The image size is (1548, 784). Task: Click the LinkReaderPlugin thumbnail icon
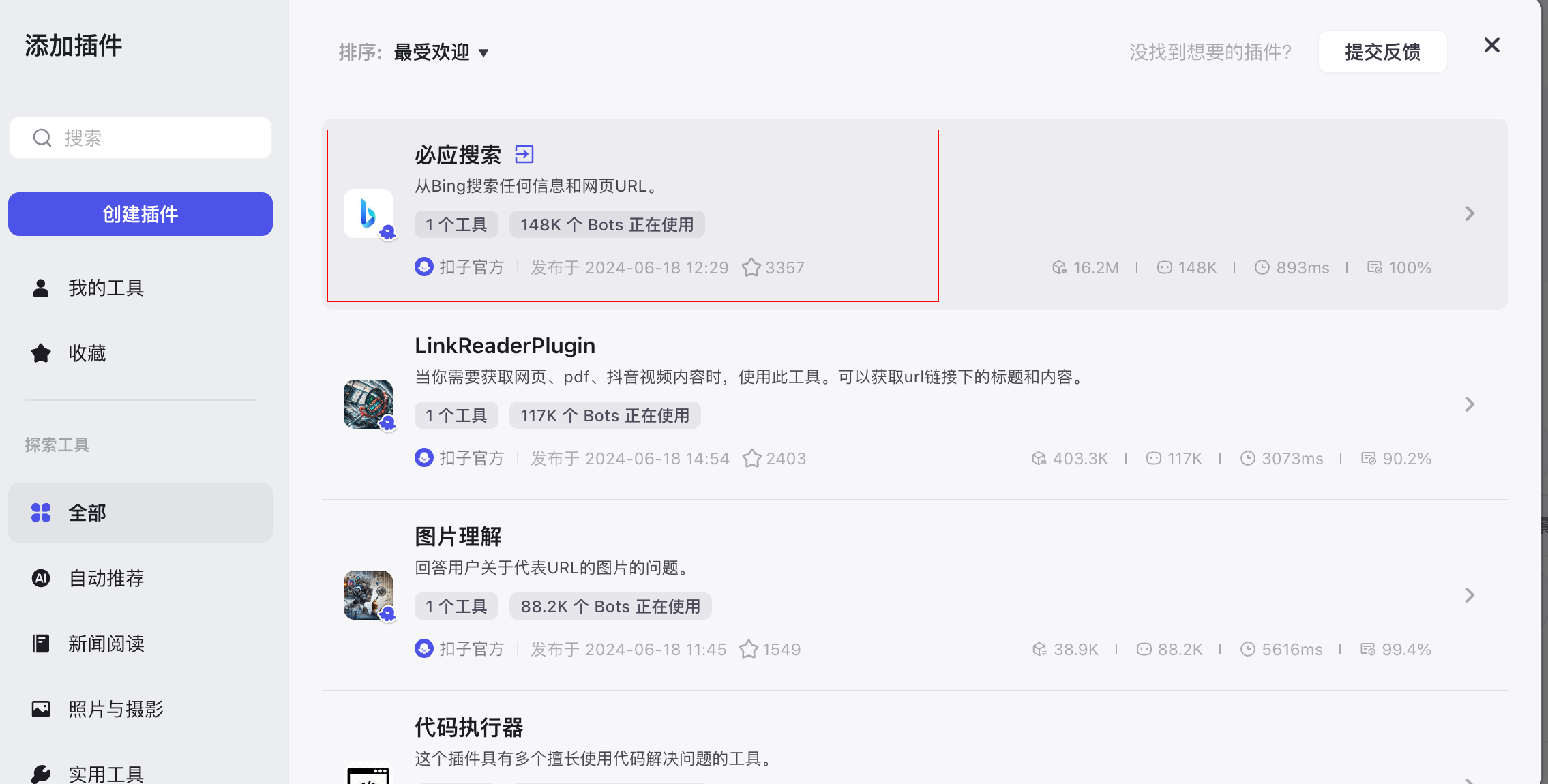coord(368,404)
